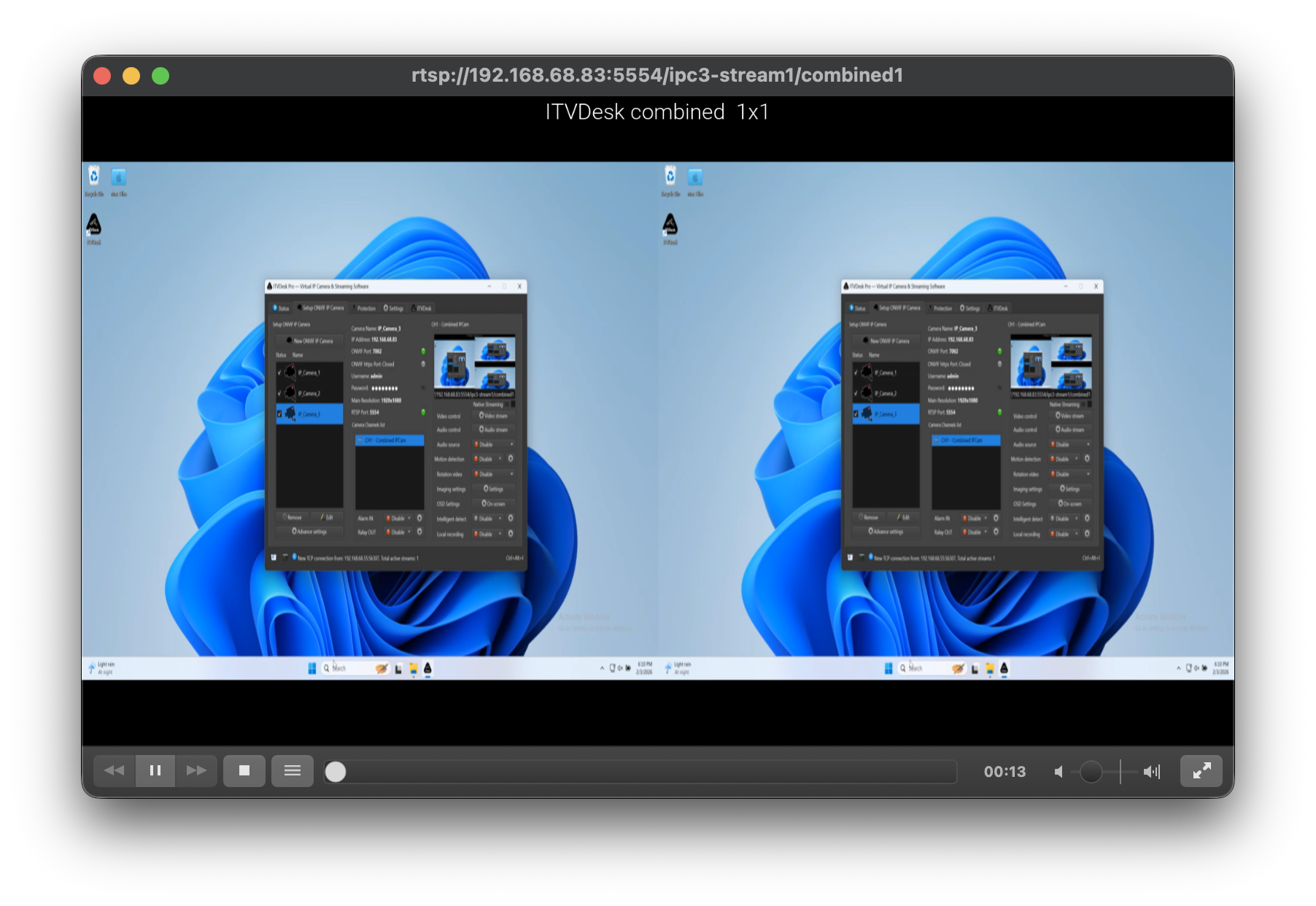Stop the stream with the stop button
Viewport: 1316px width, 906px height.
point(244,770)
